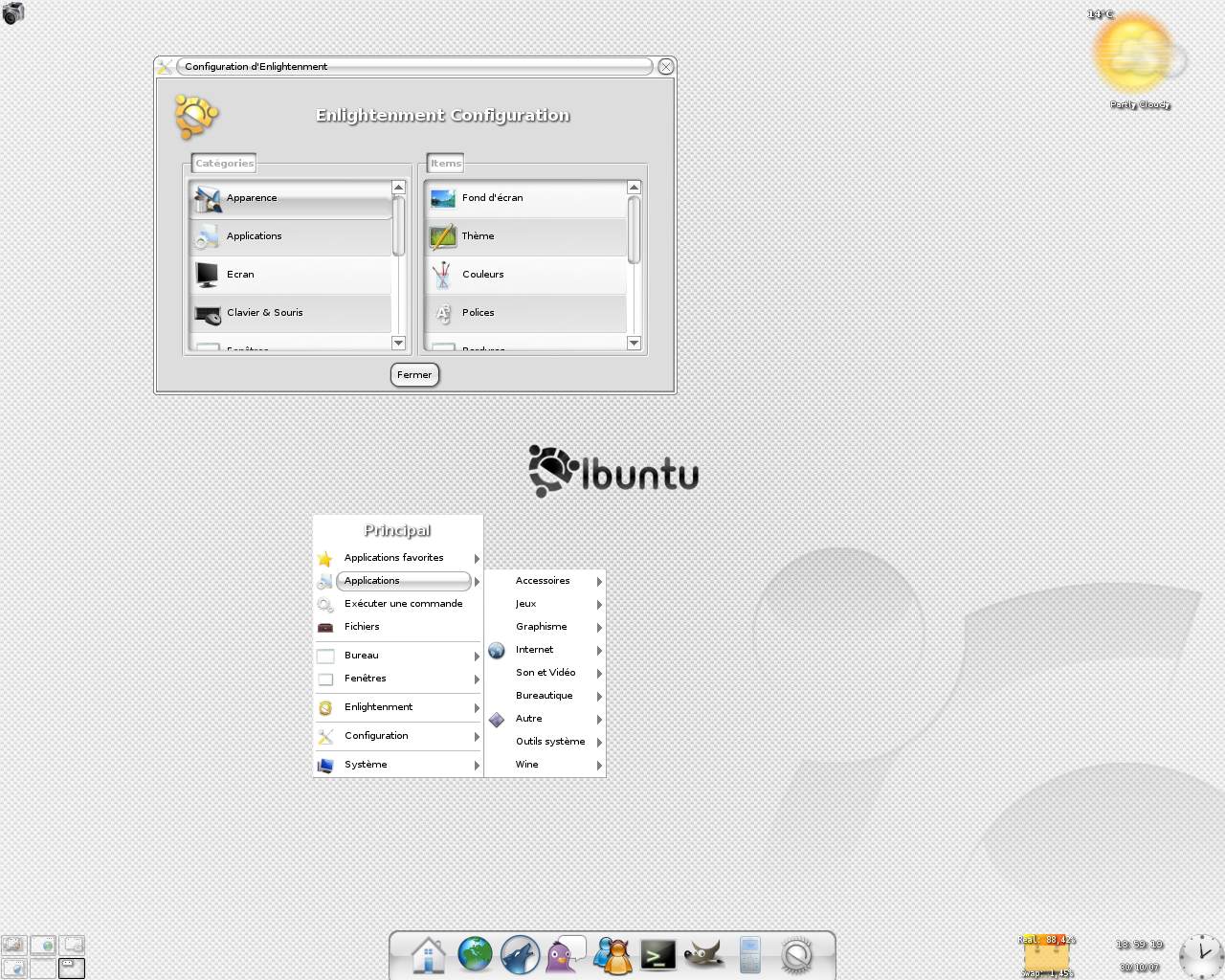
Task: Click the round dial icon in the dock
Action: (796, 955)
